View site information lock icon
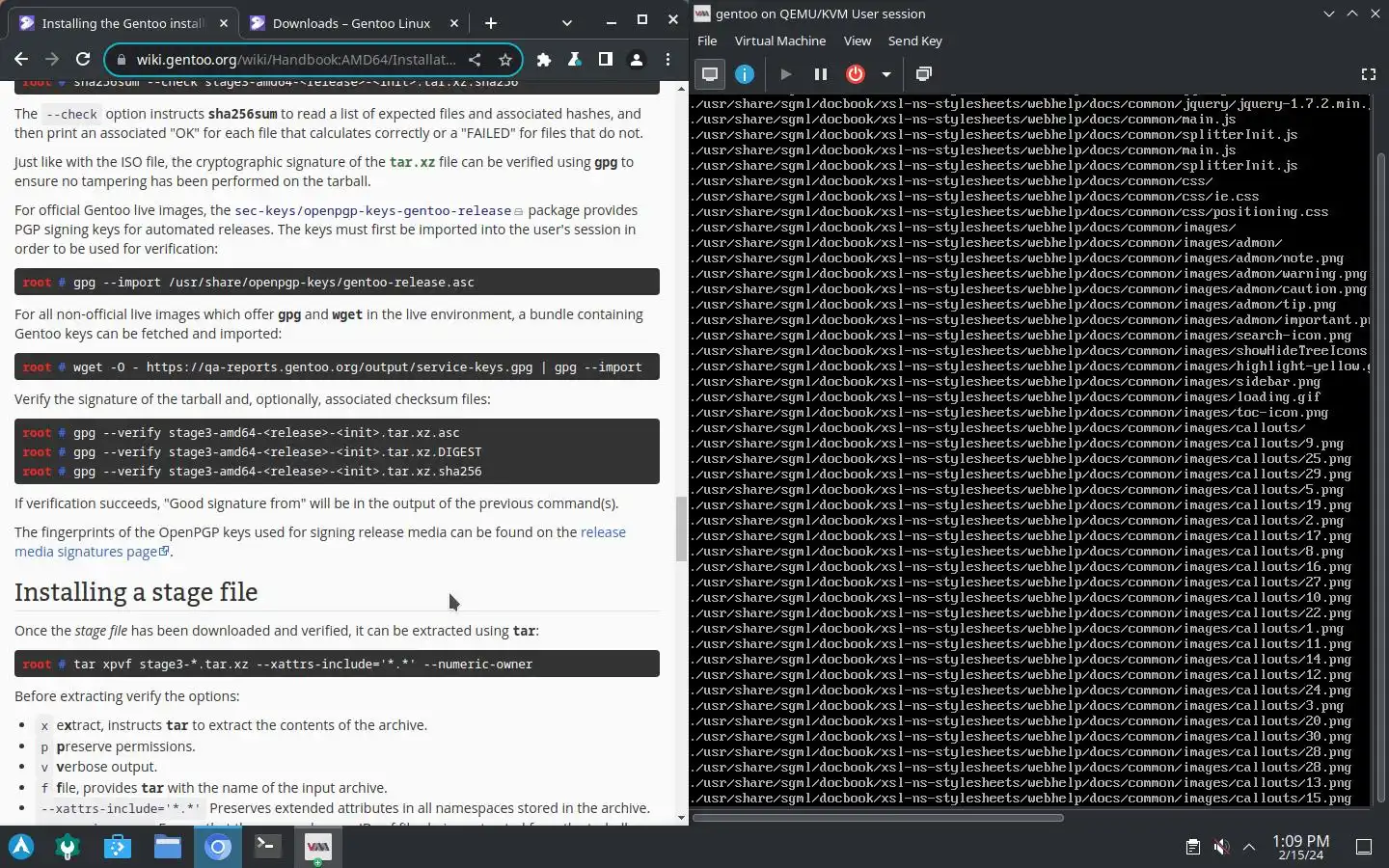This screenshot has width=1389, height=868. [121, 60]
